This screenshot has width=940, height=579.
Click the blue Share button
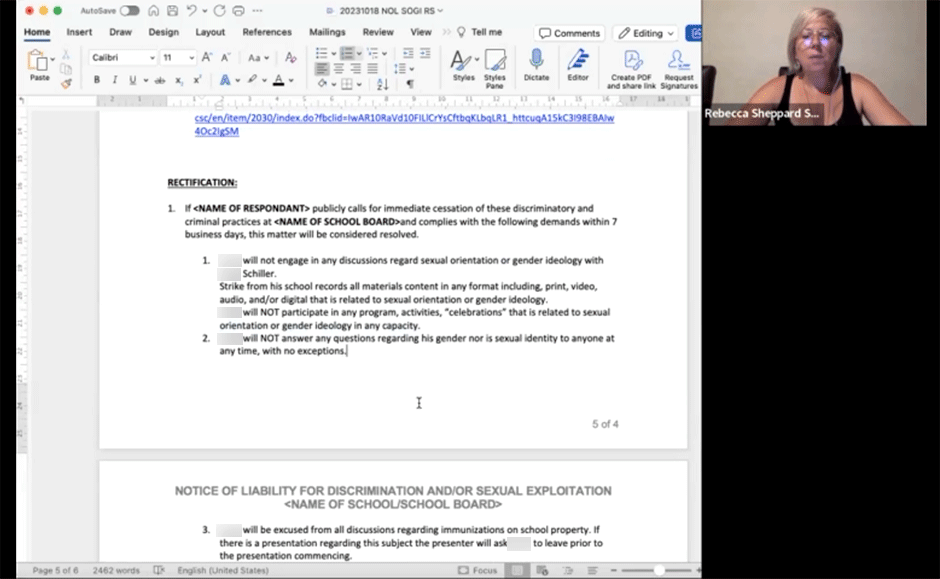[x=694, y=33]
